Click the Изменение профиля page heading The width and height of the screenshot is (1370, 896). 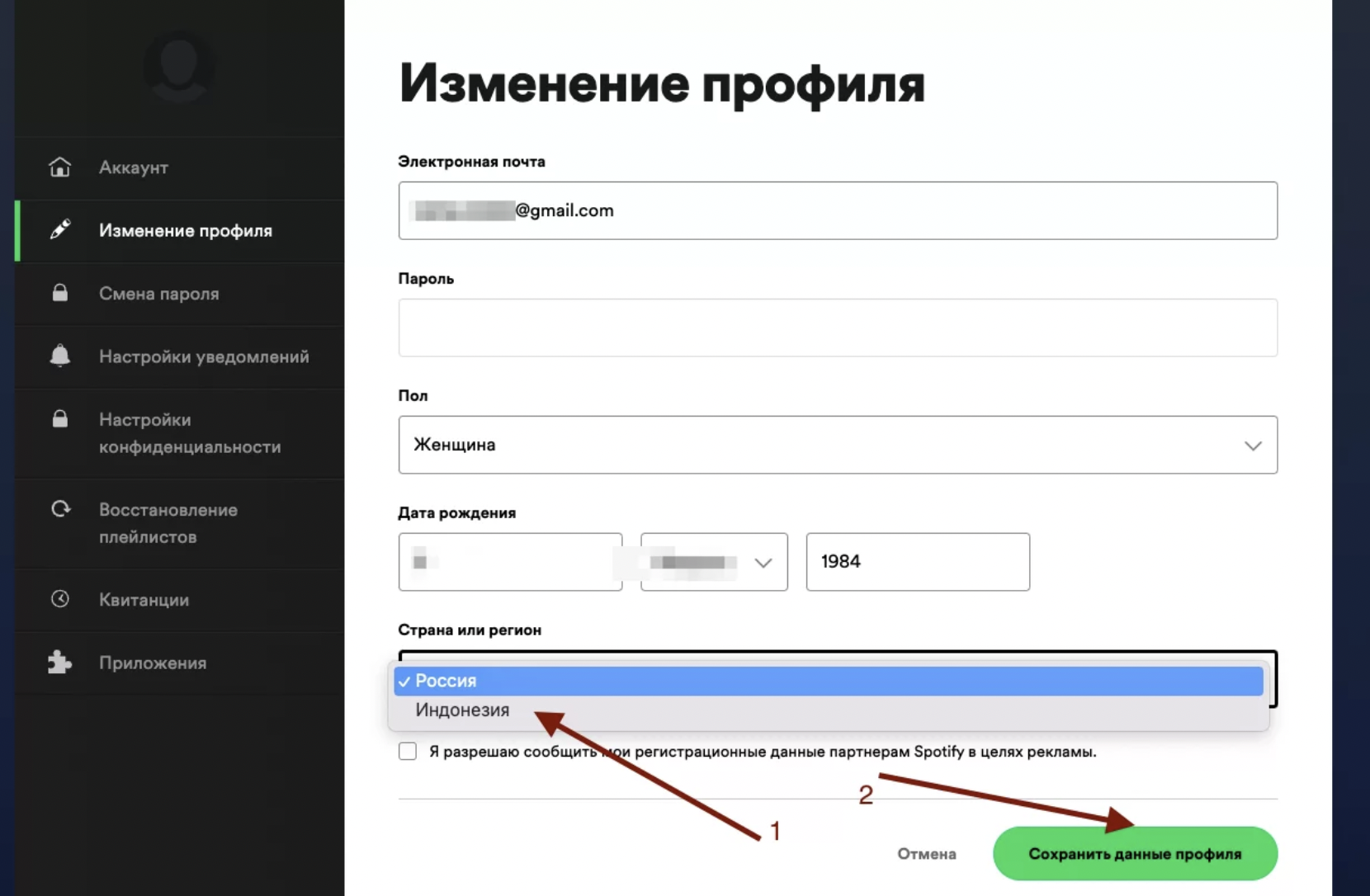pyautogui.click(x=662, y=84)
